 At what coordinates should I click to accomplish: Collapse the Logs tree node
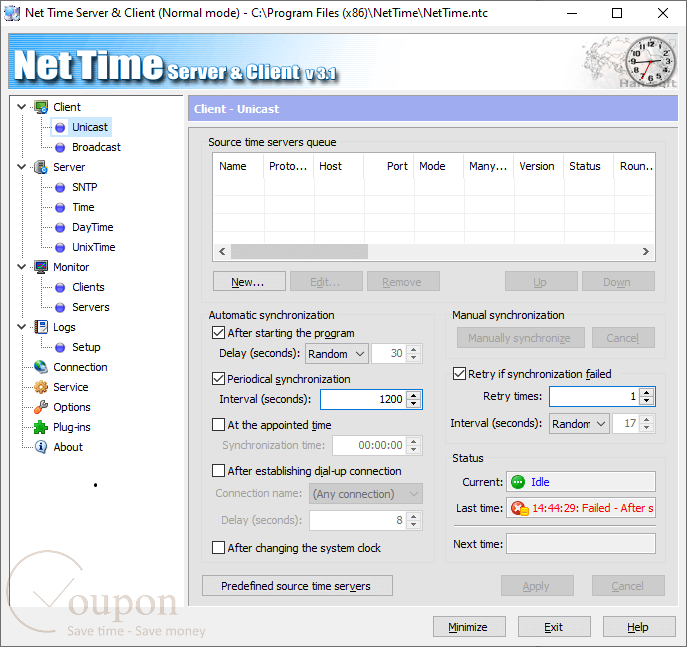coord(21,326)
